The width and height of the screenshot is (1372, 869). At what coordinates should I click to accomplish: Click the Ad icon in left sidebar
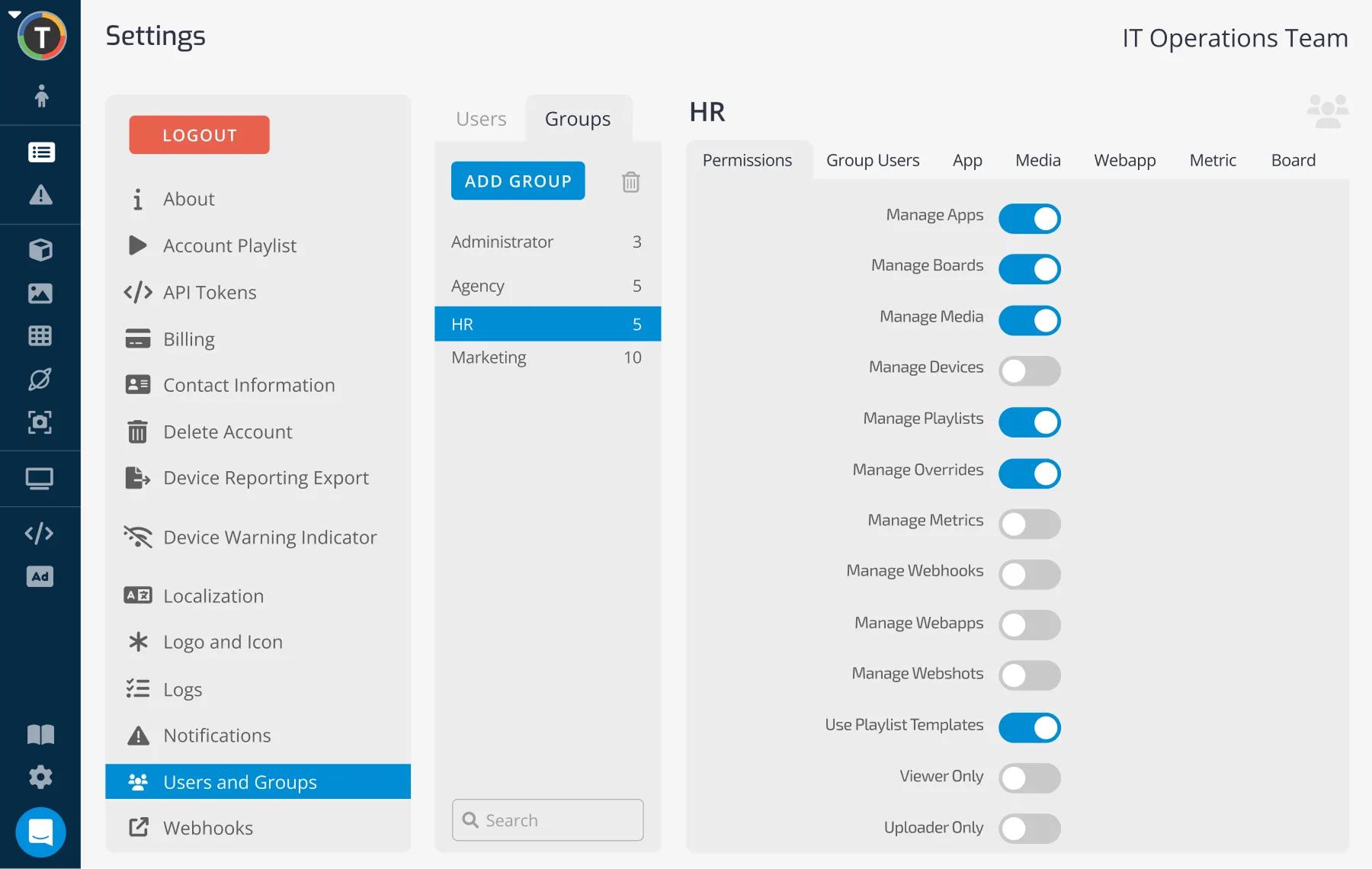[x=40, y=576]
